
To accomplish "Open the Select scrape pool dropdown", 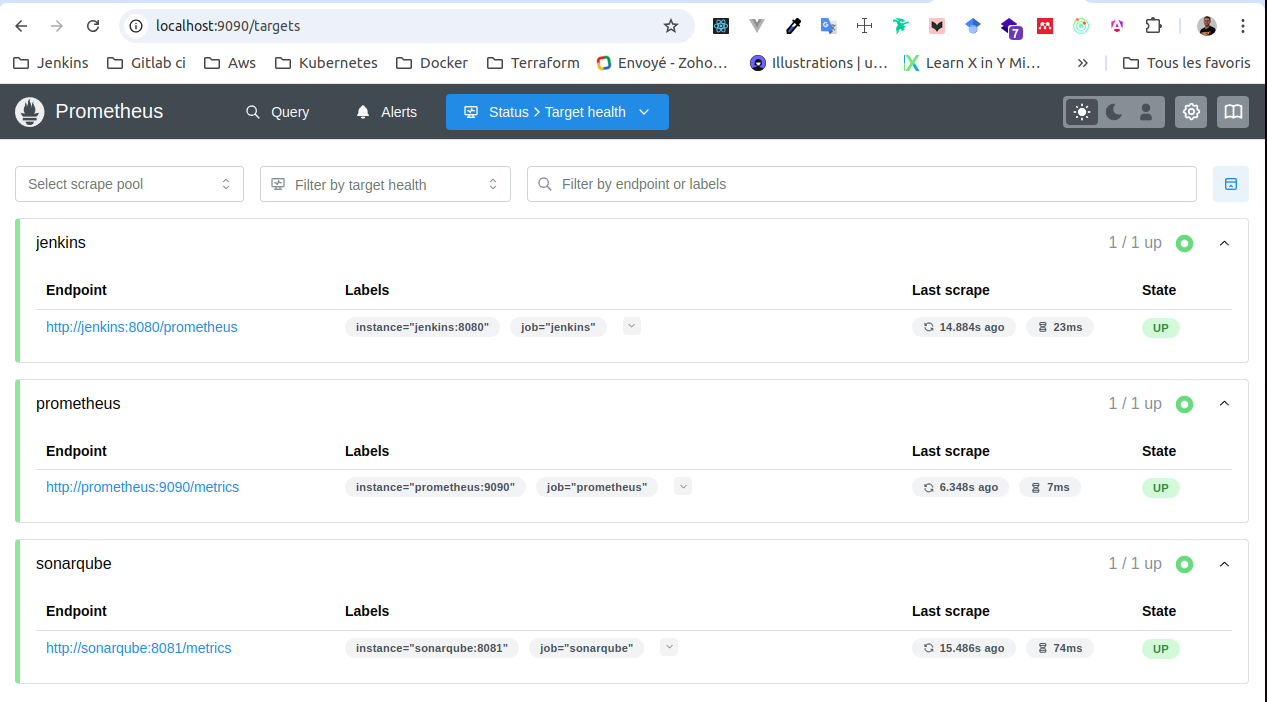I will click(x=129, y=184).
